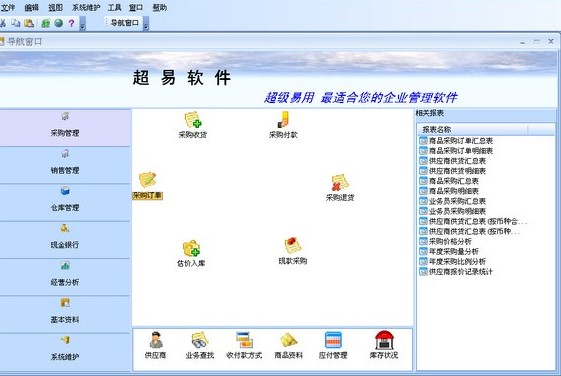
Task: Open the 商品资料 shortcut icon
Action: tap(288, 345)
